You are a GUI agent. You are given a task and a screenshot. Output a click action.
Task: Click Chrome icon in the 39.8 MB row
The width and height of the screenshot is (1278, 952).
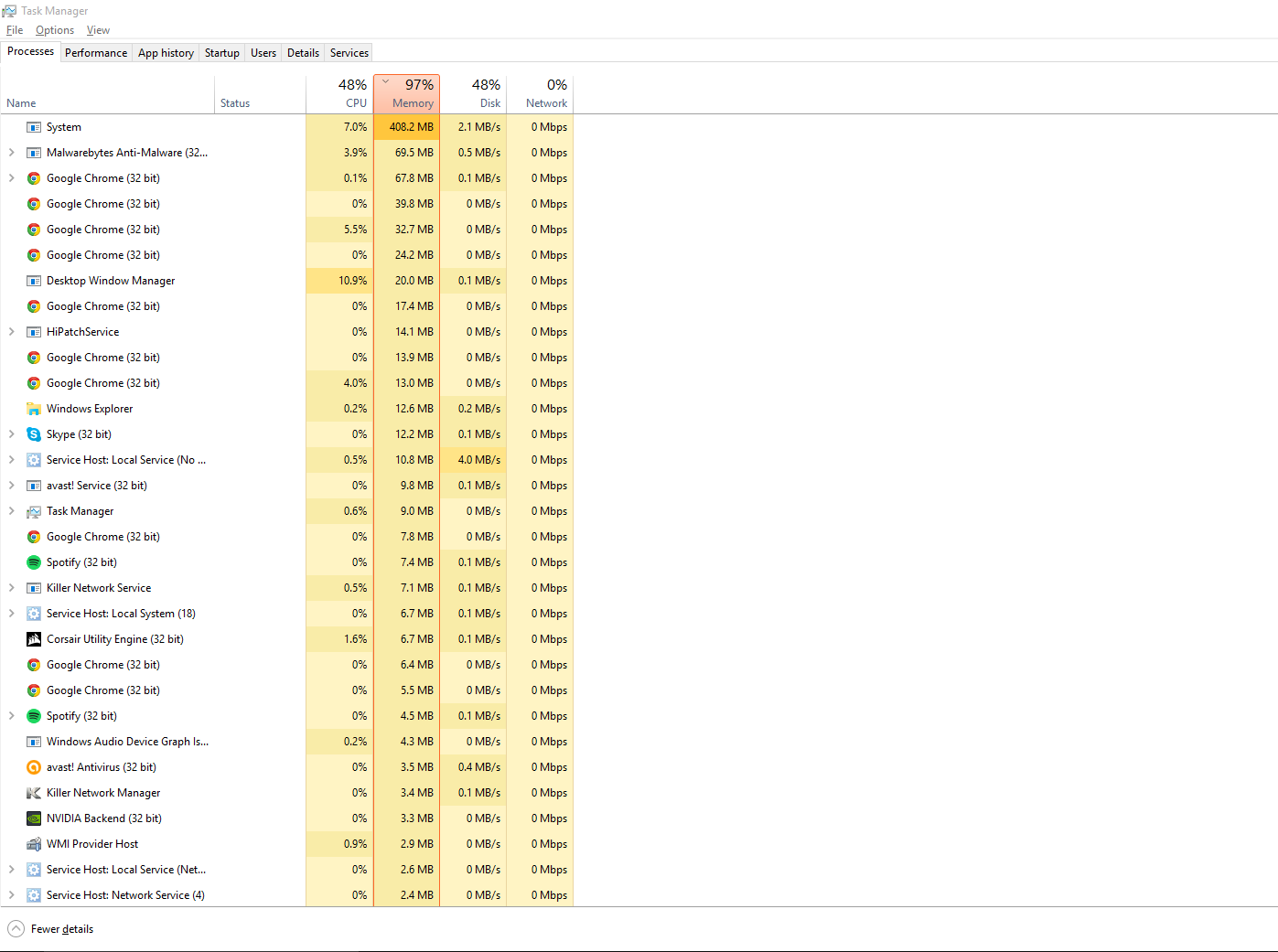(x=34, y=204)
